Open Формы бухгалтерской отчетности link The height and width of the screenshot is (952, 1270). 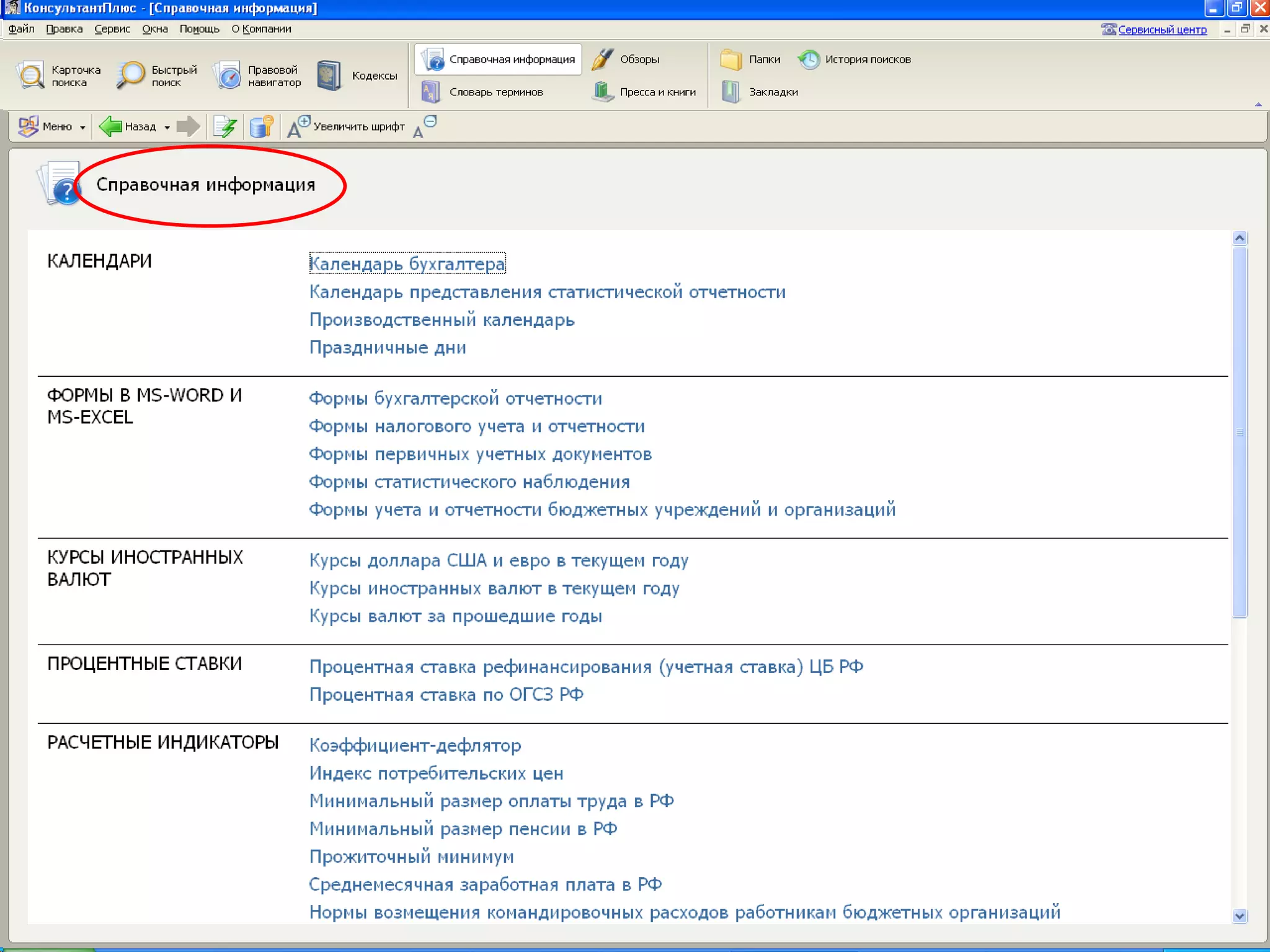click(x=455, y=398)
